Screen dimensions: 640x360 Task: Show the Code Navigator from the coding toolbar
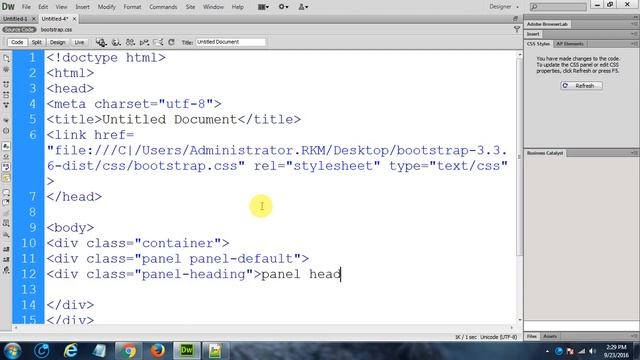pos(6,69)
